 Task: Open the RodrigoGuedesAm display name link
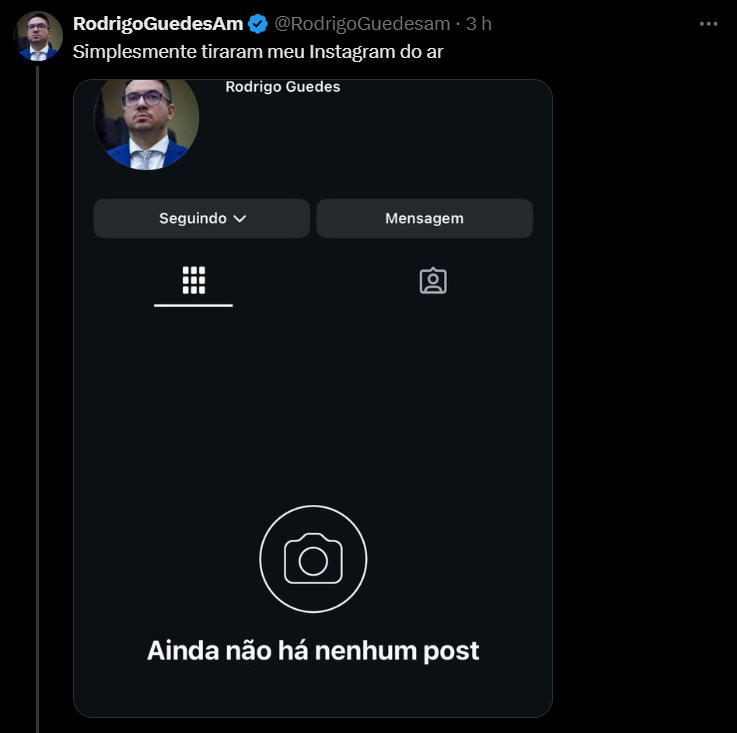(x=158, y=24)
